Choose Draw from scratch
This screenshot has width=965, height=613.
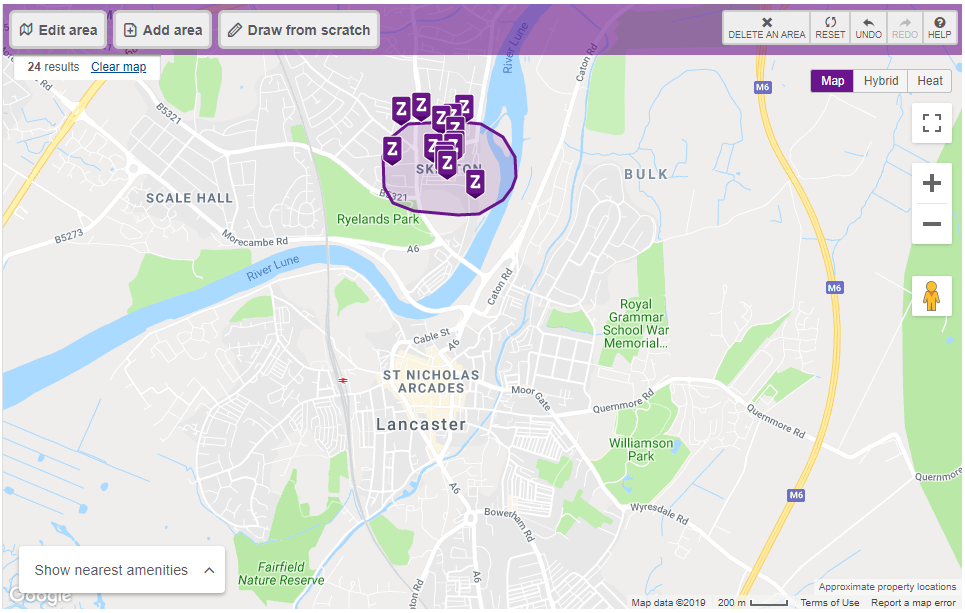coord(299,30)
